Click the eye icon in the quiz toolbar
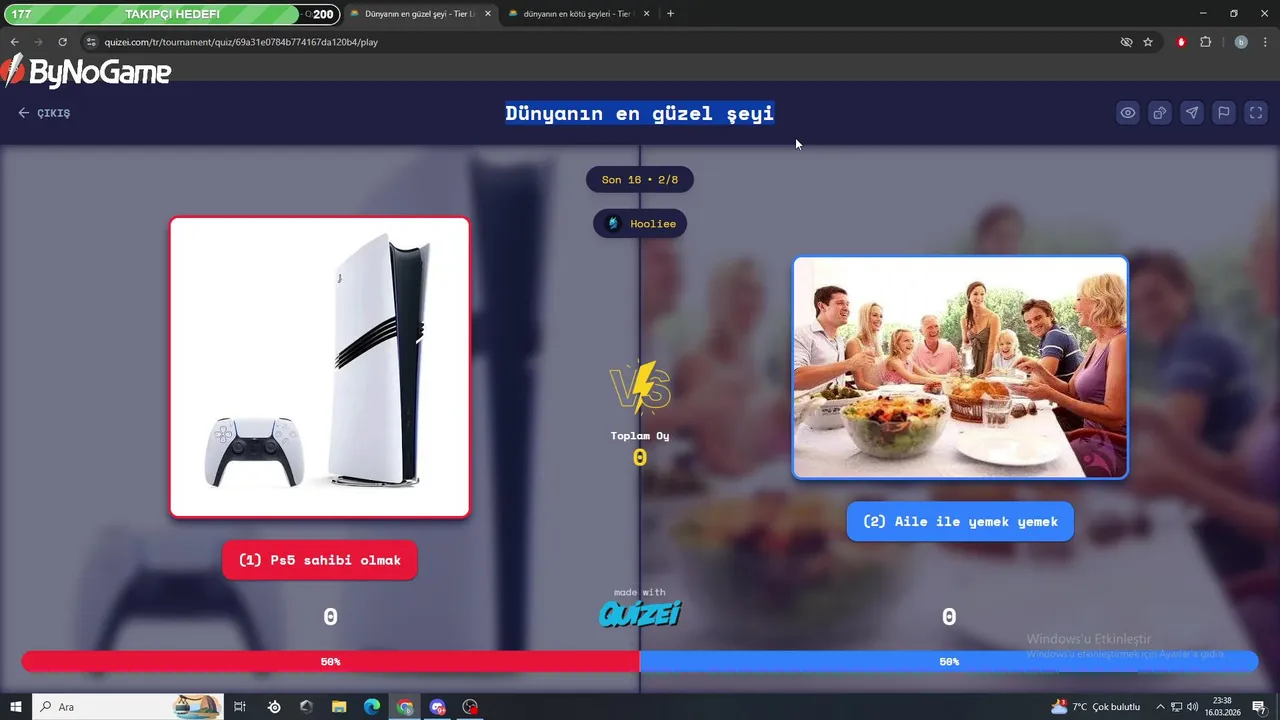The width and height of the screenshot is (1280, 720). pos(1128,113)
